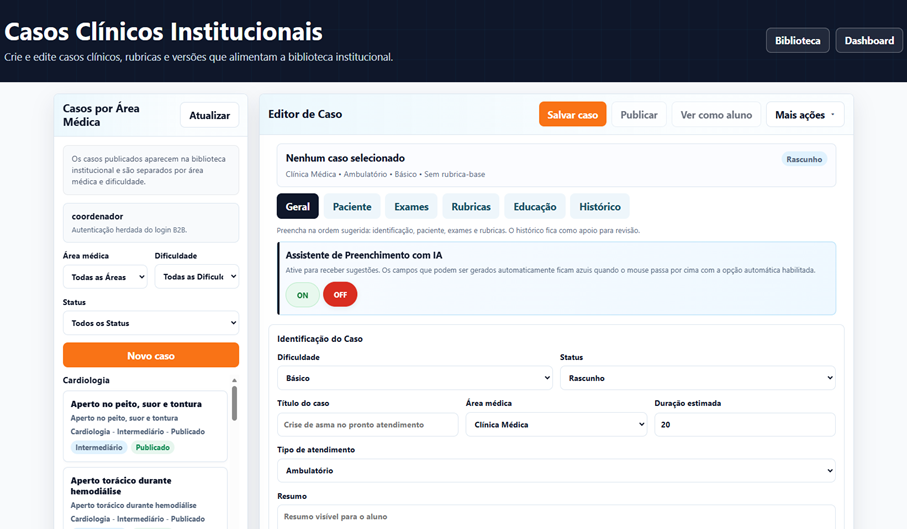This screenshot has width=907, height=529.
Task: Click the Publicar button
Action: coord(639,114)
